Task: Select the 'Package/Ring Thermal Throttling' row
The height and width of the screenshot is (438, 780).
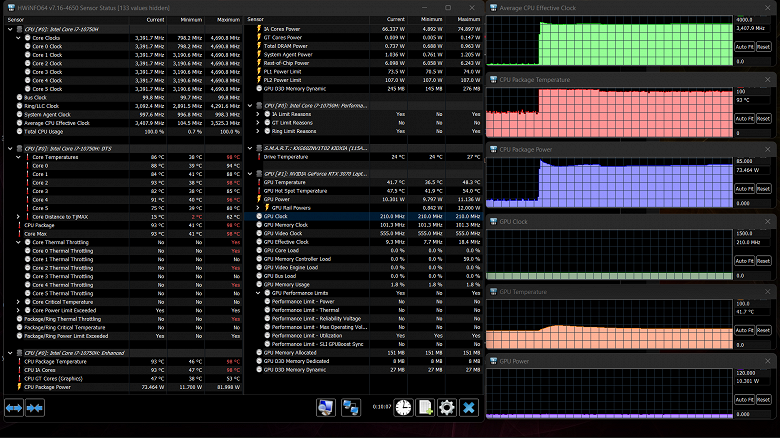Action: 123,319
